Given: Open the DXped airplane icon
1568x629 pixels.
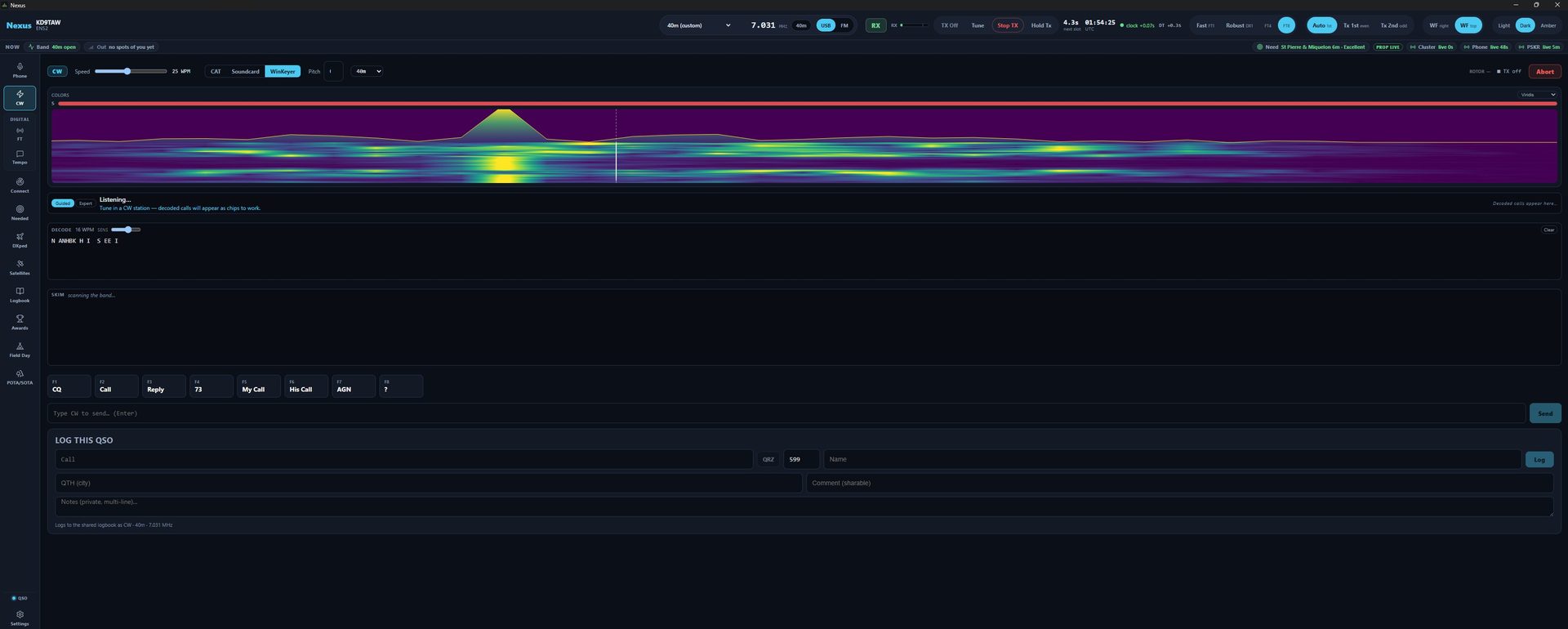Looking at the screenshot, I should (x=20, y=240).
